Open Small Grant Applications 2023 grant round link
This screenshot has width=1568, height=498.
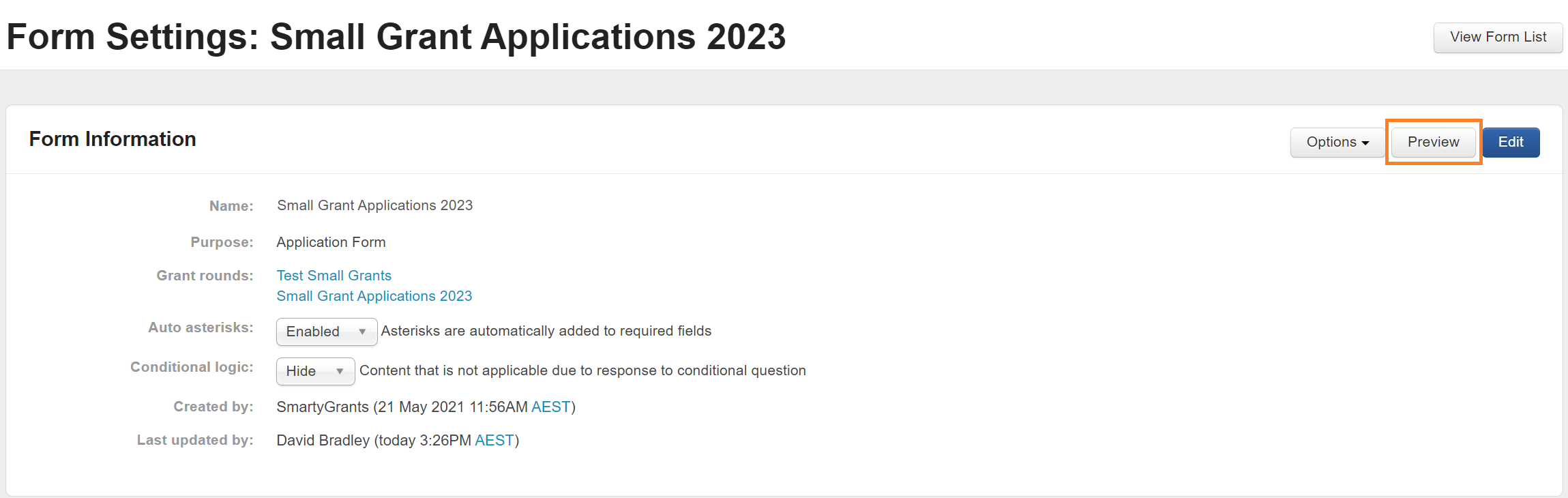[x=374, y=296]
